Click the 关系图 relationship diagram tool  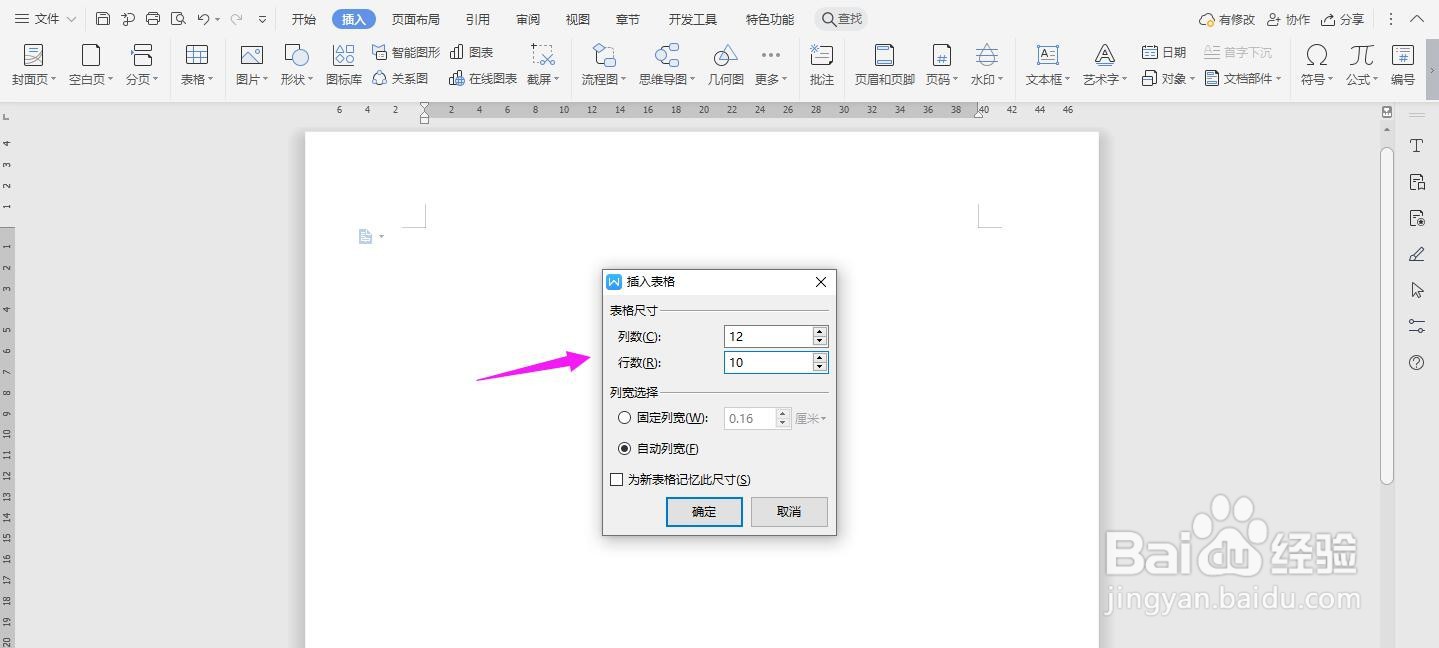[400, 78]
